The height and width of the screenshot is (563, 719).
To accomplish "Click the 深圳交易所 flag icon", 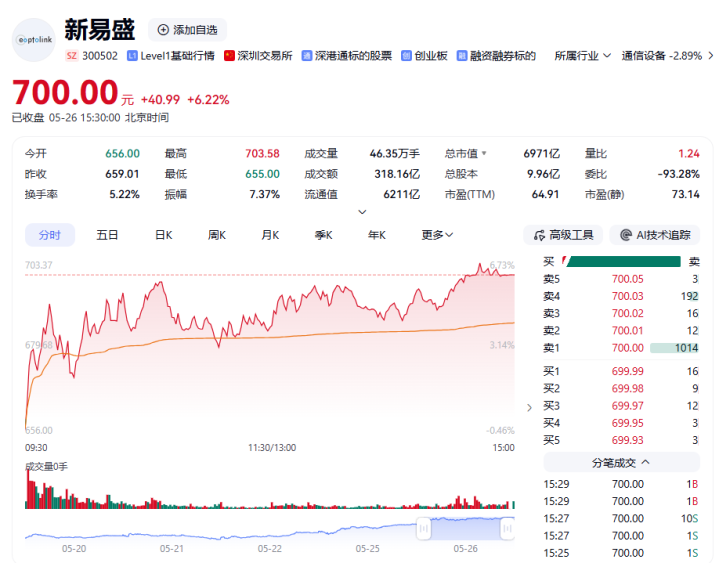I will 229,56.
